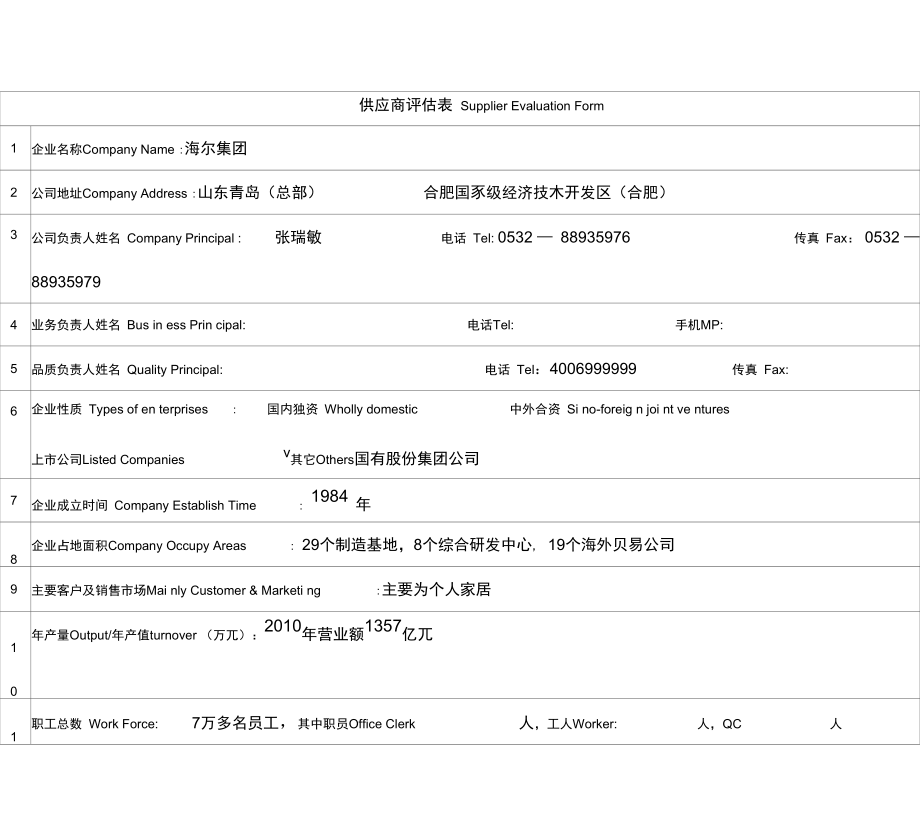Click the label 年产量Output/年产值turnover

(x=114, y=635)
